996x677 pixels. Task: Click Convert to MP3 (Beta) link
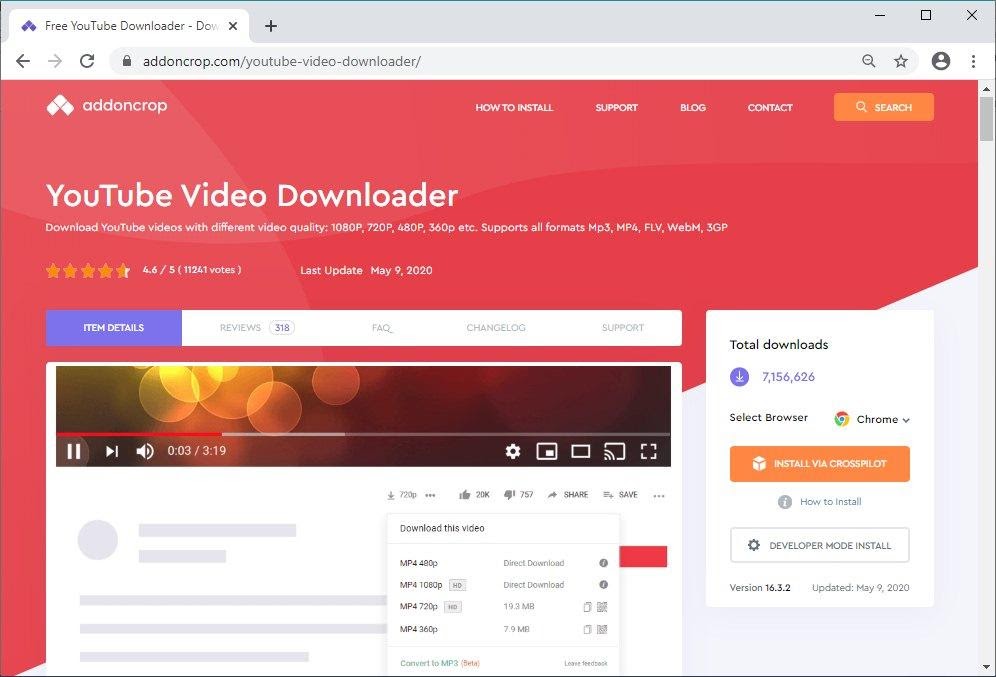440,663
